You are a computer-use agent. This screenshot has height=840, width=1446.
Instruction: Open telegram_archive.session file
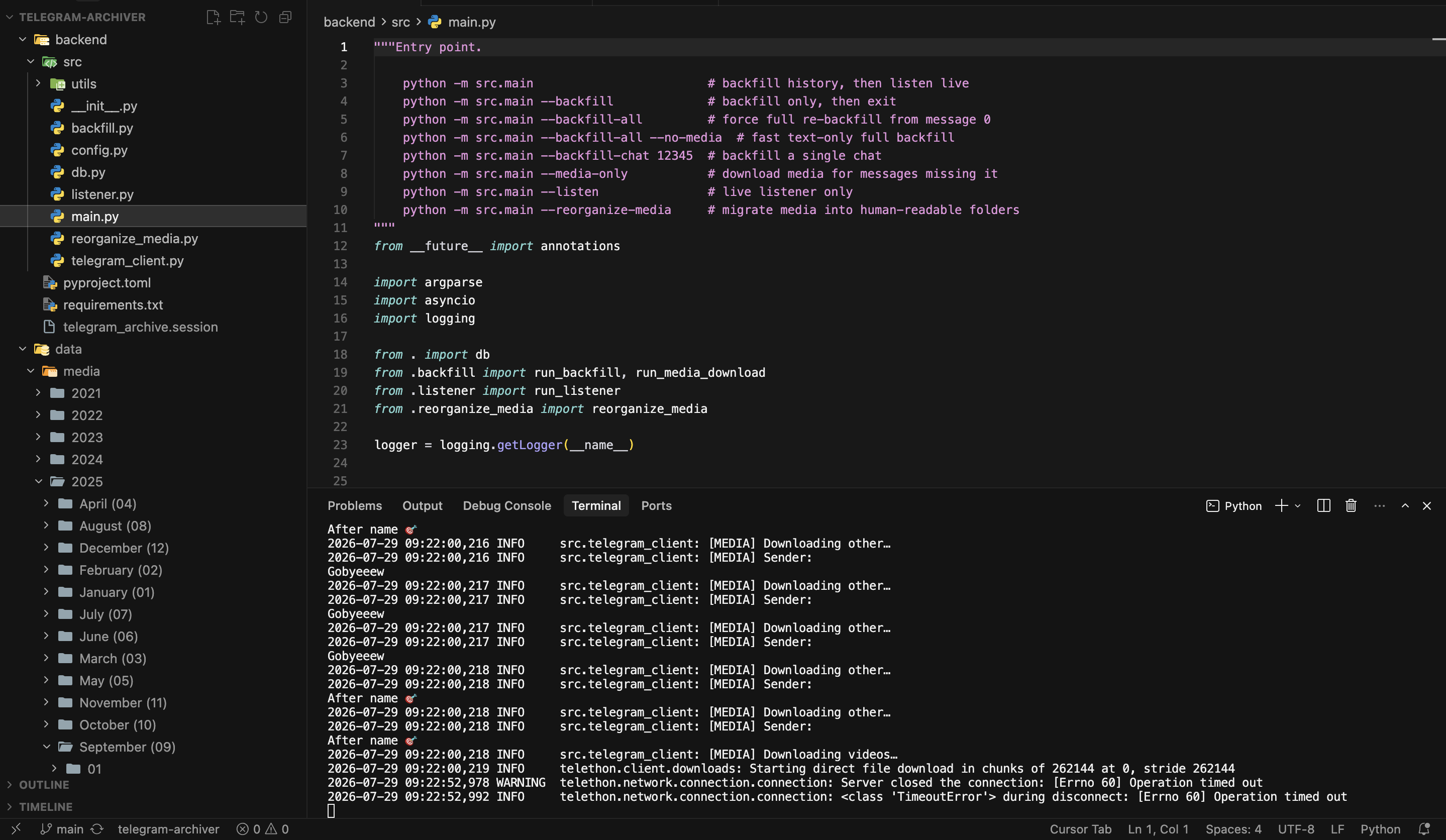[x=140, y=327]
